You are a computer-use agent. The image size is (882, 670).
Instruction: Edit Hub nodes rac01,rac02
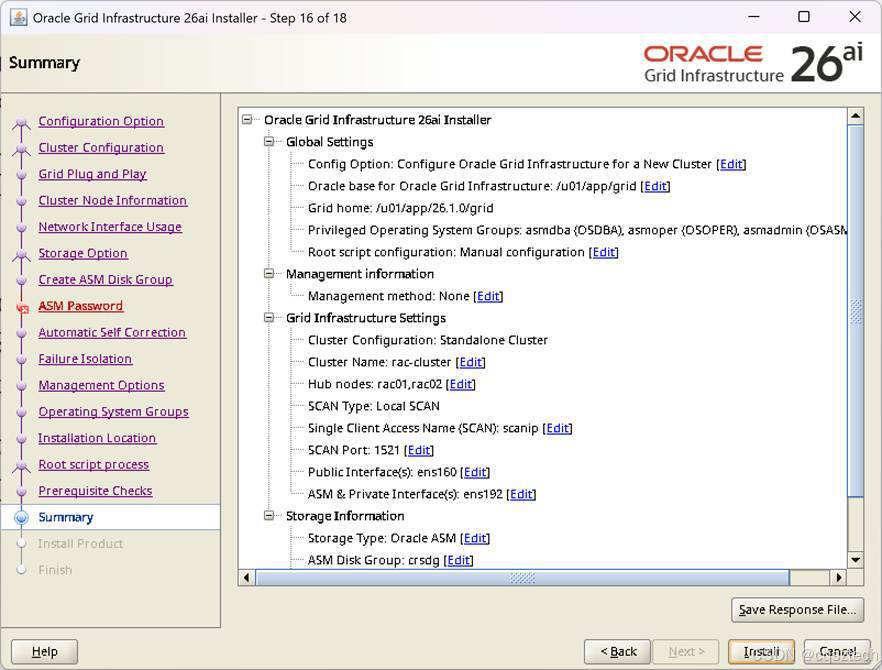pos(460,384)
